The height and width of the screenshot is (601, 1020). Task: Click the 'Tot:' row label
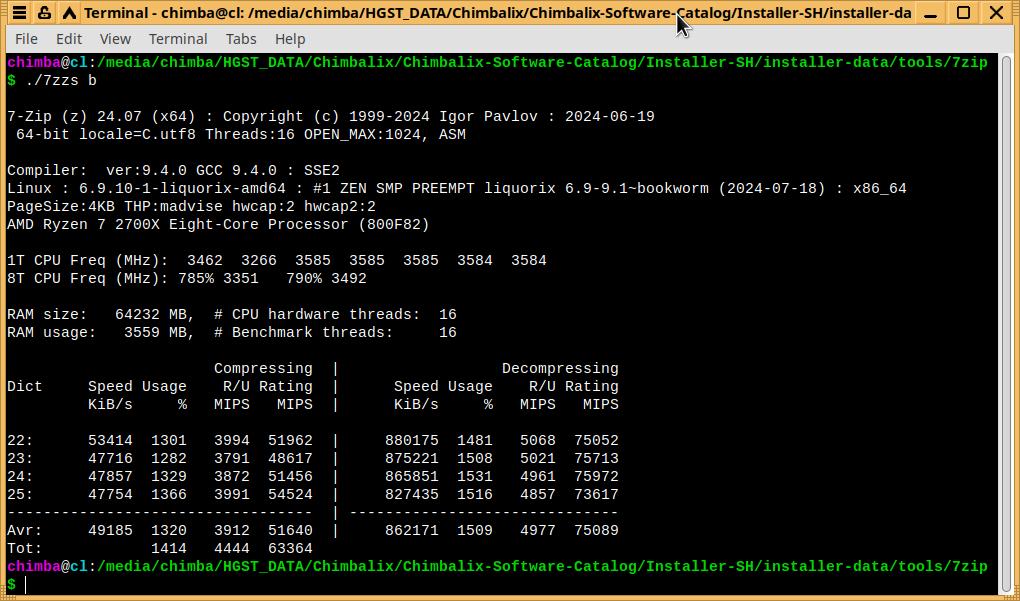(25, 548)
